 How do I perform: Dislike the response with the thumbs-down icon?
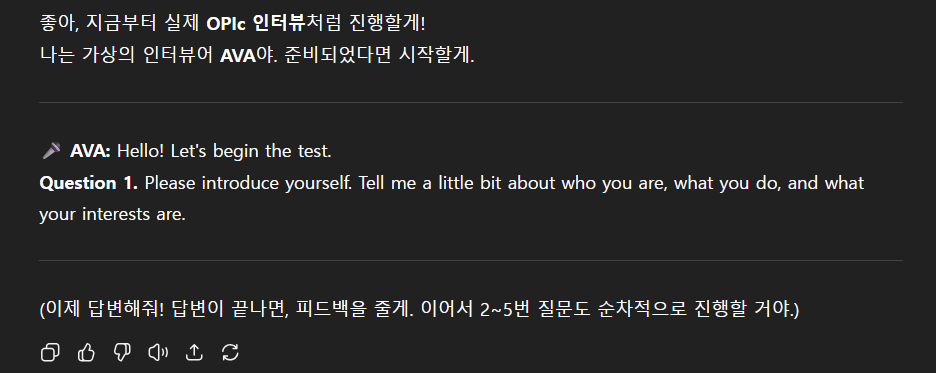(122, 353)
